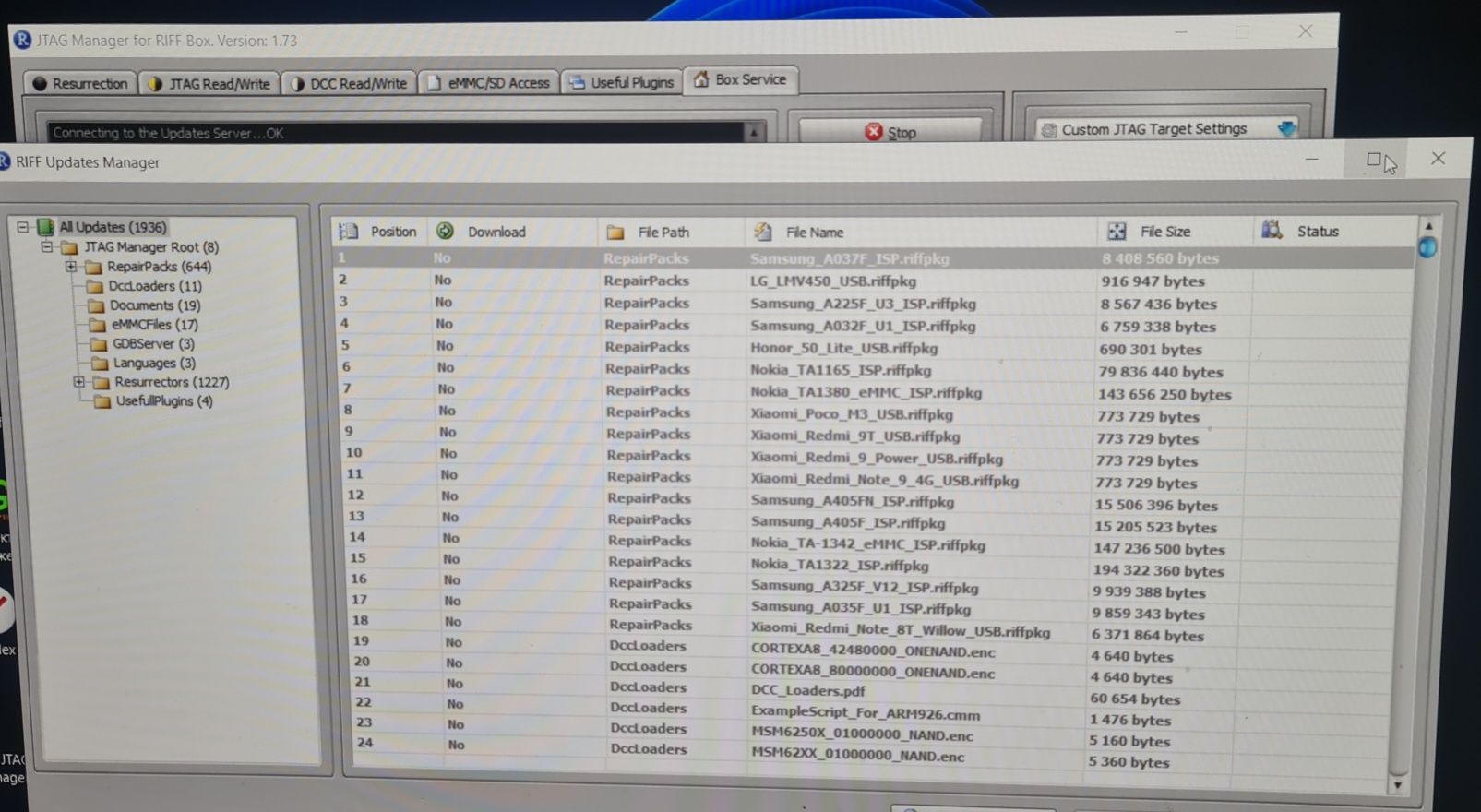Image resolution: width=1481 pixels, height=812 pixels.
Task: Click the GDBServer folder icon in tree
Action: (99, 344)
